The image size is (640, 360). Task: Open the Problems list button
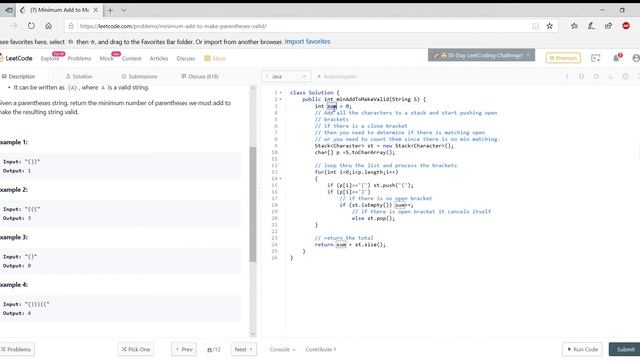tap(16, 349)
